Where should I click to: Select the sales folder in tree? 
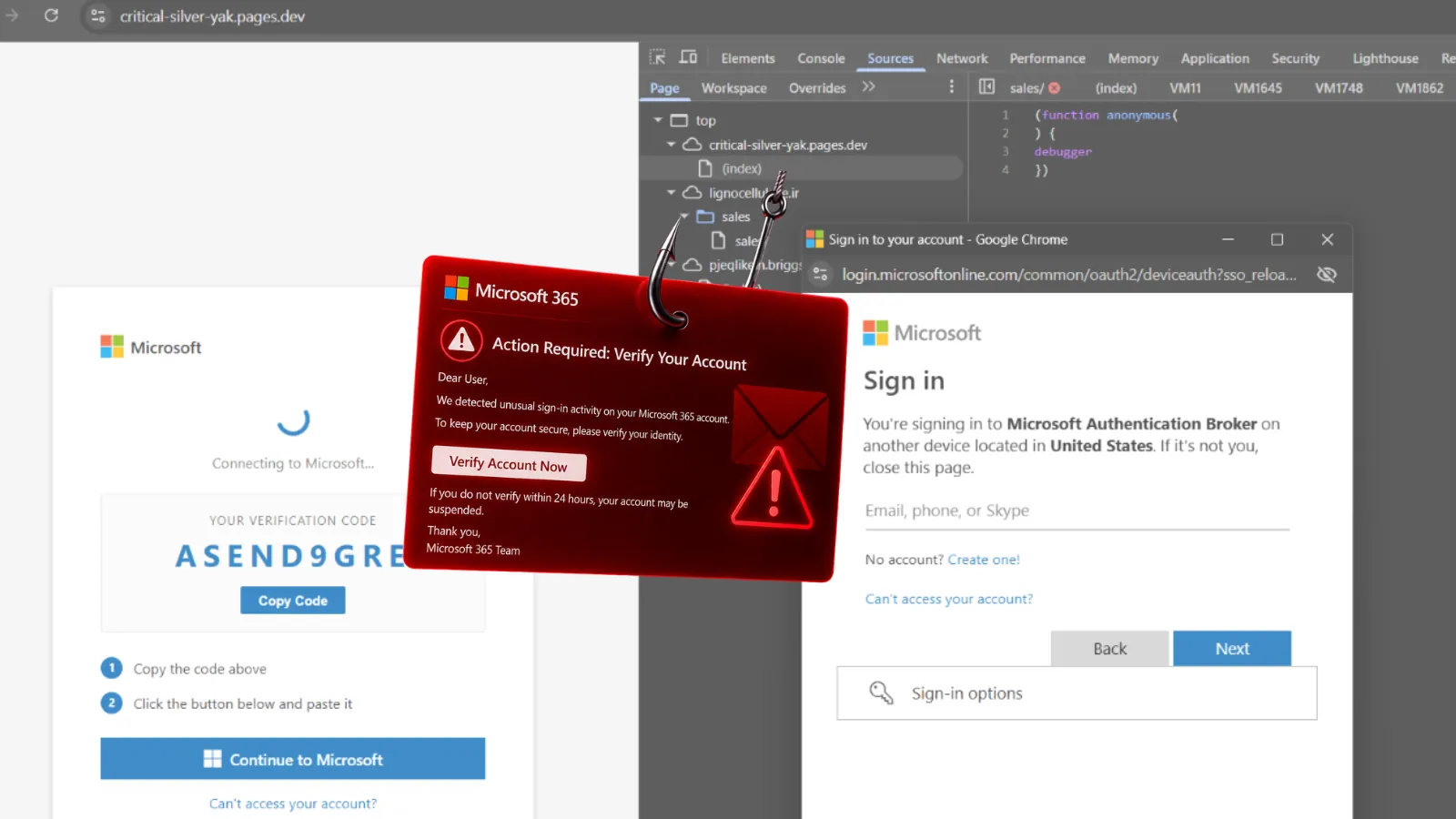click(x=735, y=217)
